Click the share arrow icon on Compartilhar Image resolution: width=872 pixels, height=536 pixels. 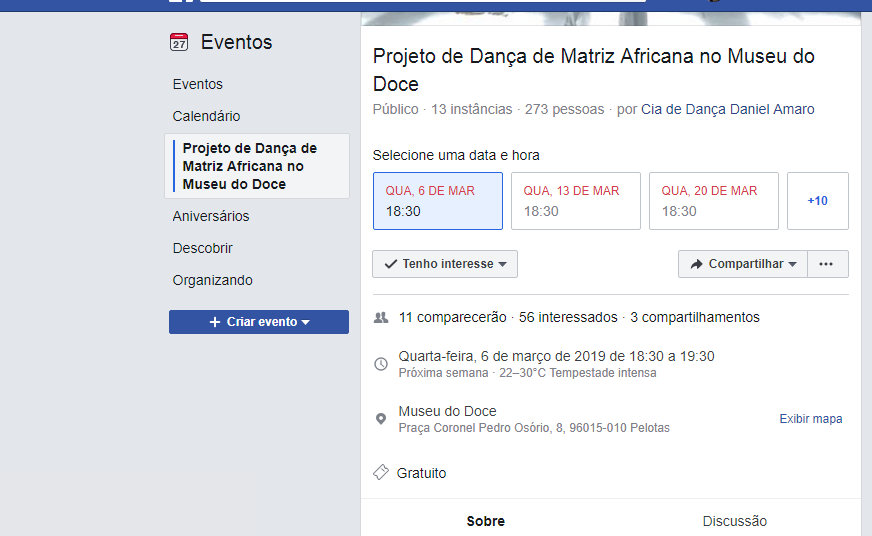[x=697, y=264]
